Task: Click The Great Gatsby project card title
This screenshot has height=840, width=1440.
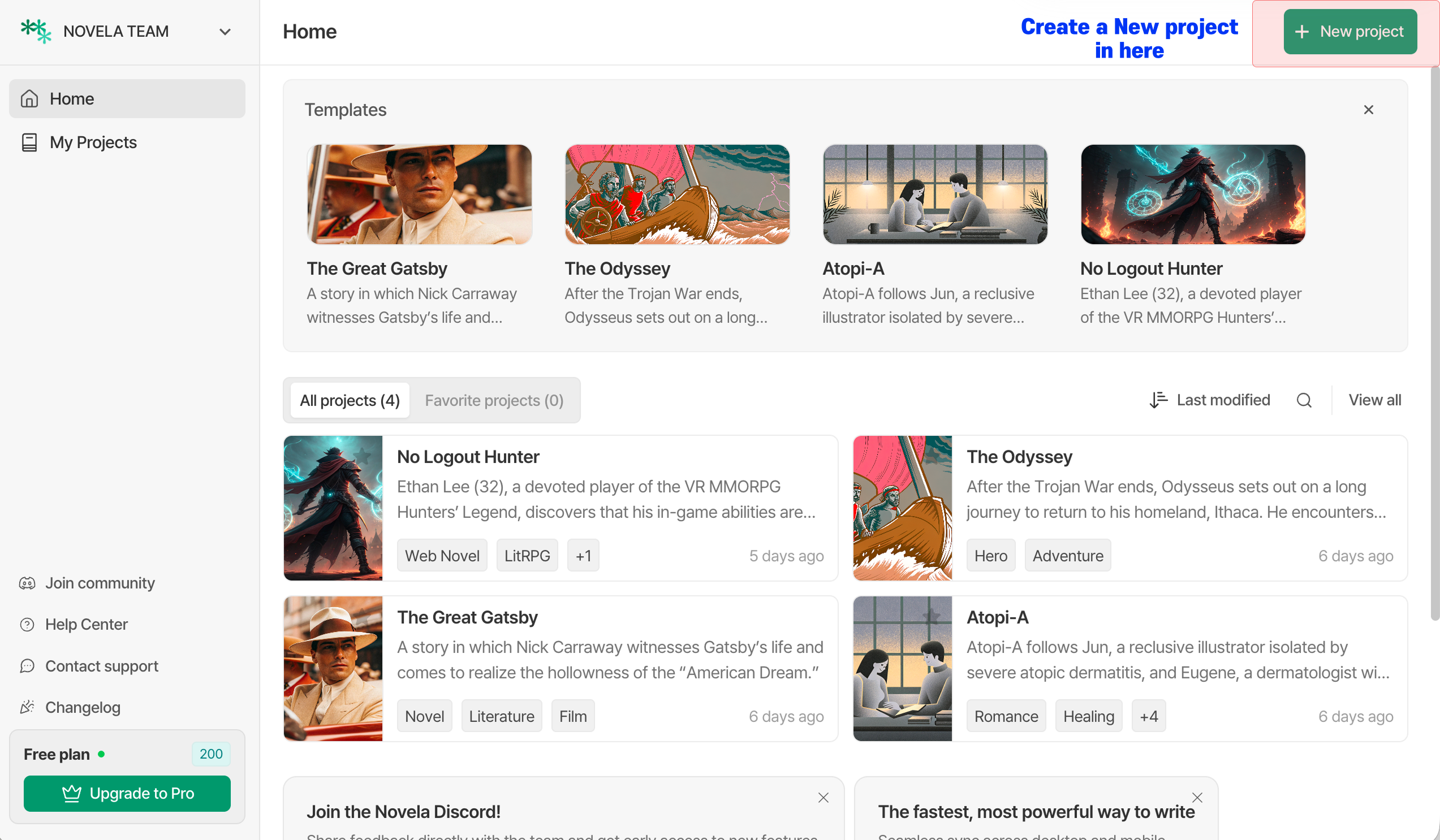Action: tap(467, 617)
